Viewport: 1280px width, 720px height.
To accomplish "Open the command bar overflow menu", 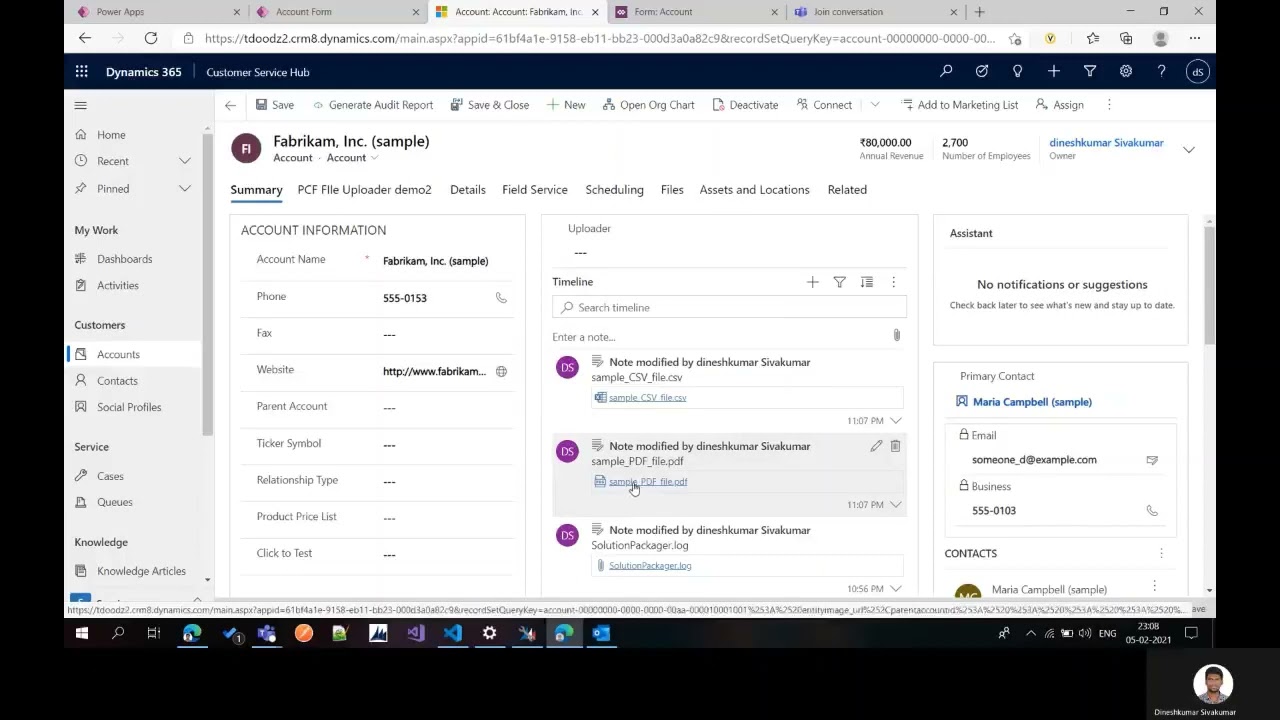I will pos(1109,105).
